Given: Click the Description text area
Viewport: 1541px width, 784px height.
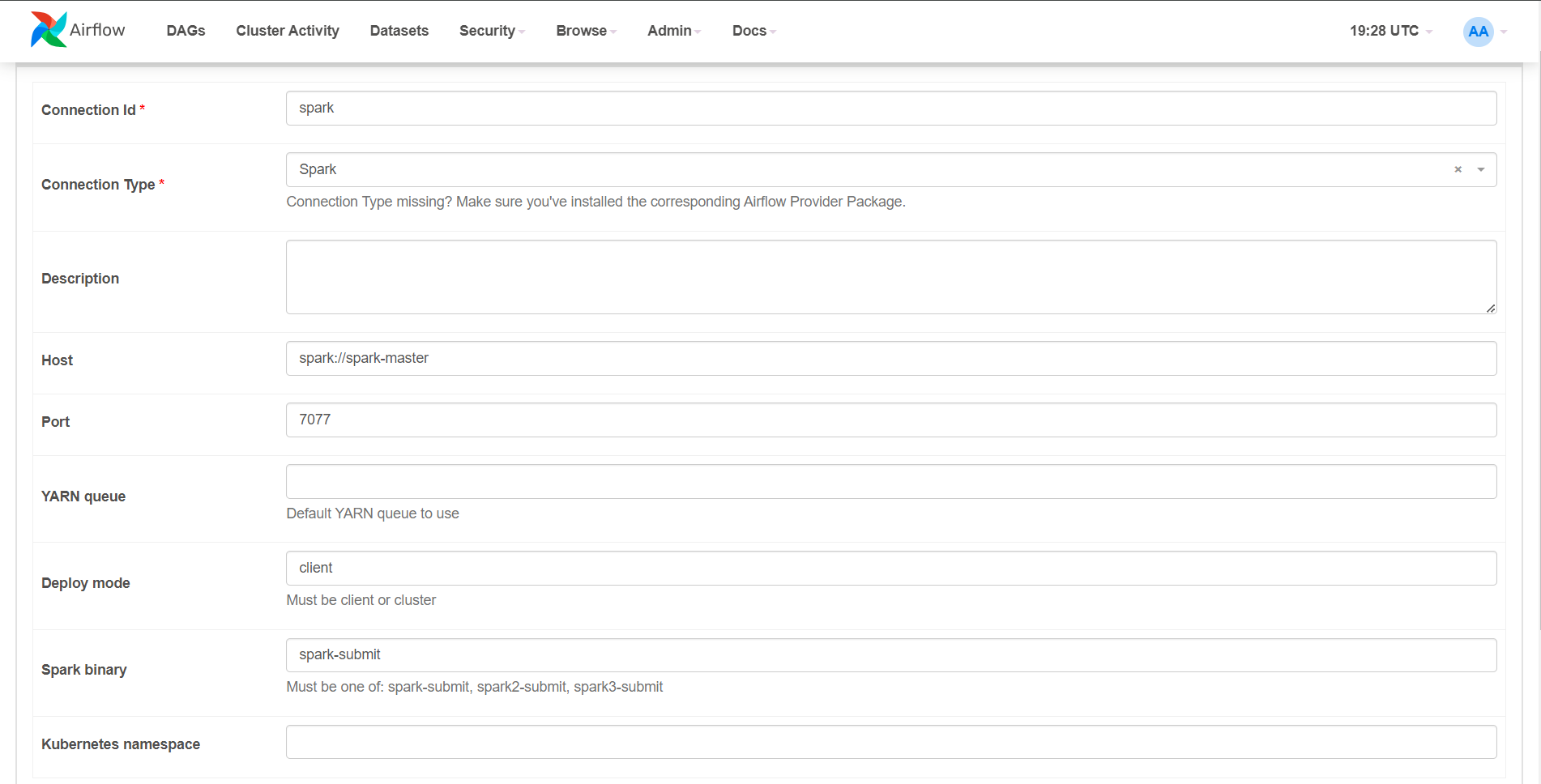Looking at the screenshot, I should tap(891, 277).
